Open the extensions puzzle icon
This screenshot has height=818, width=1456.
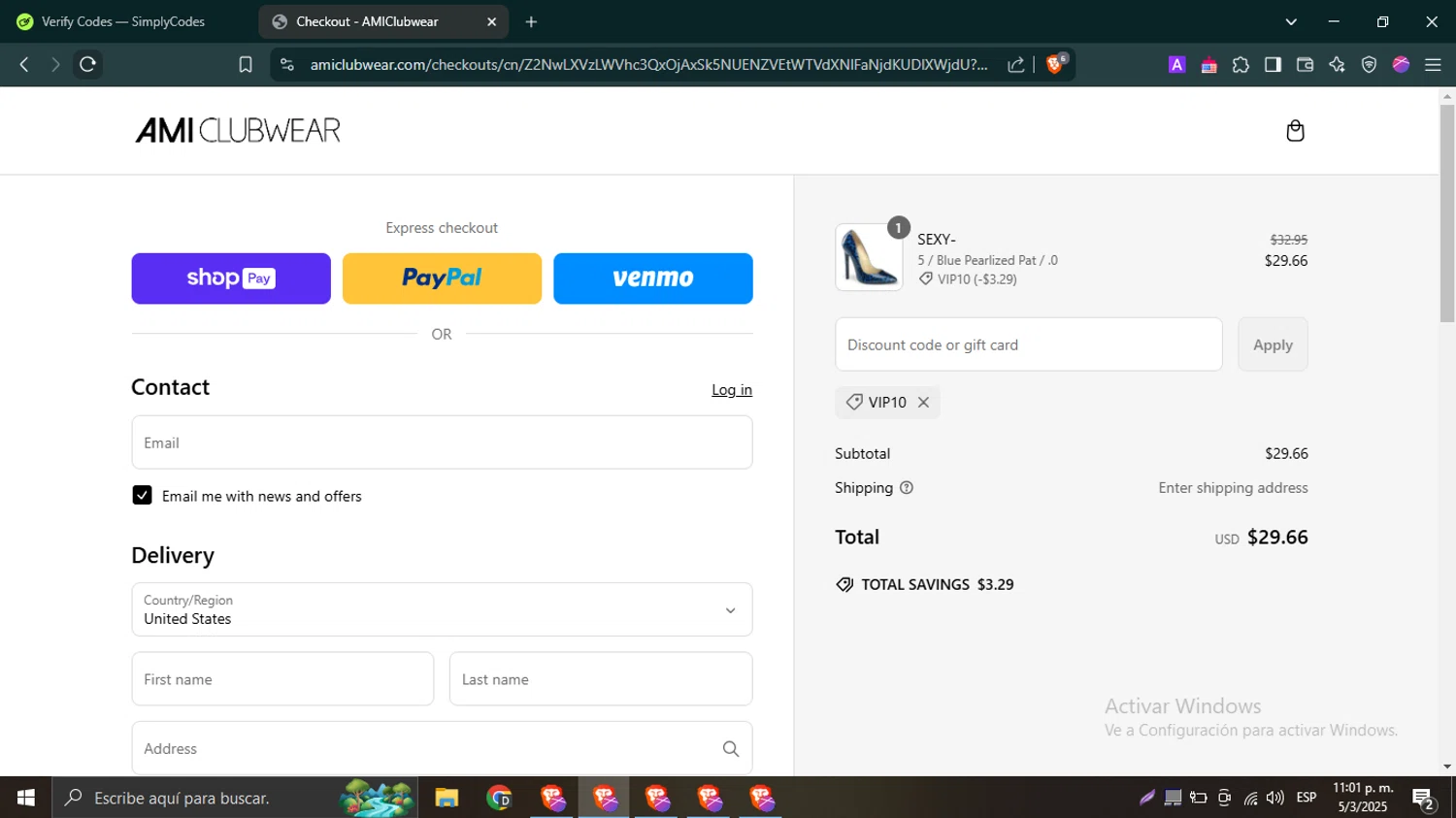coord(1241,64)
